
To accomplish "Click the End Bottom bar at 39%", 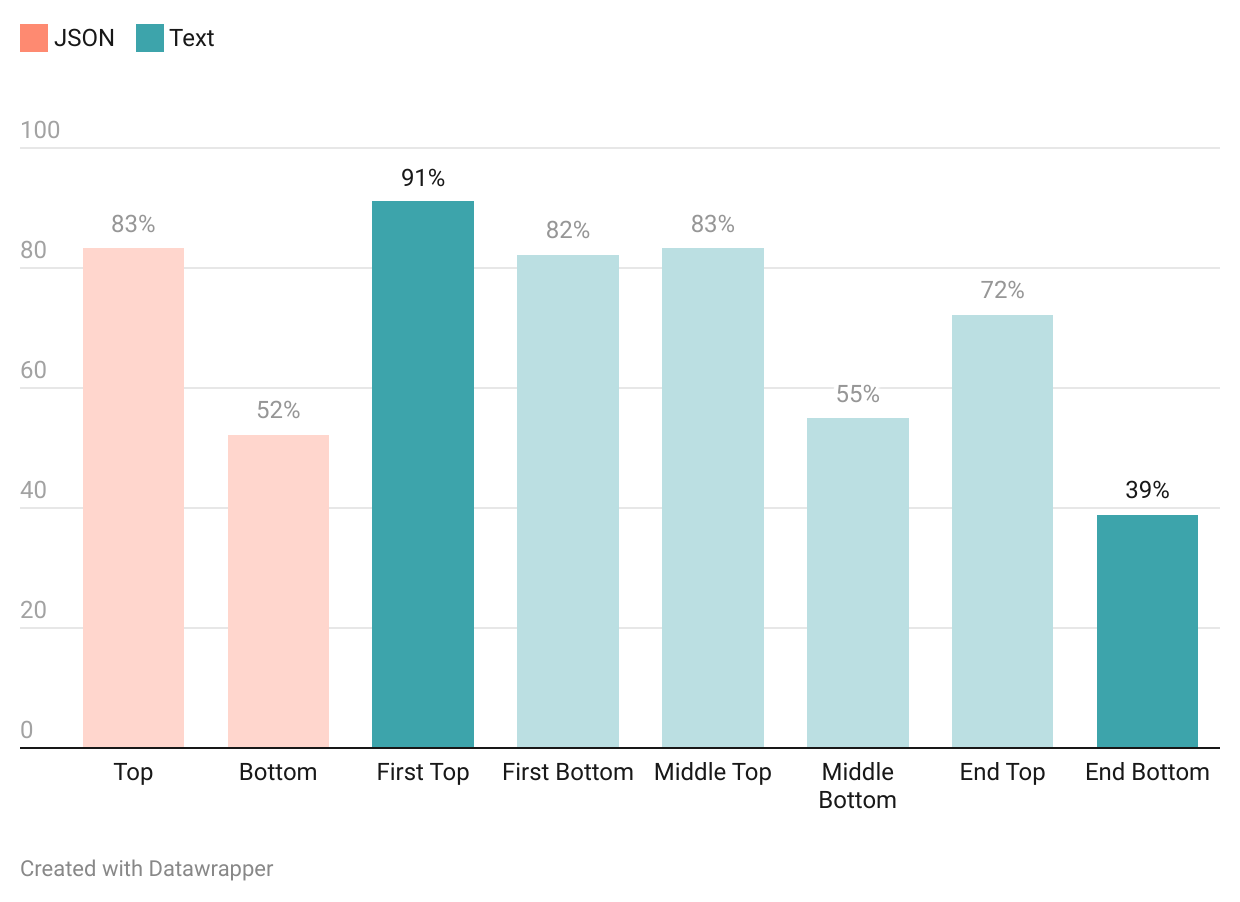I will point(1147,631).
